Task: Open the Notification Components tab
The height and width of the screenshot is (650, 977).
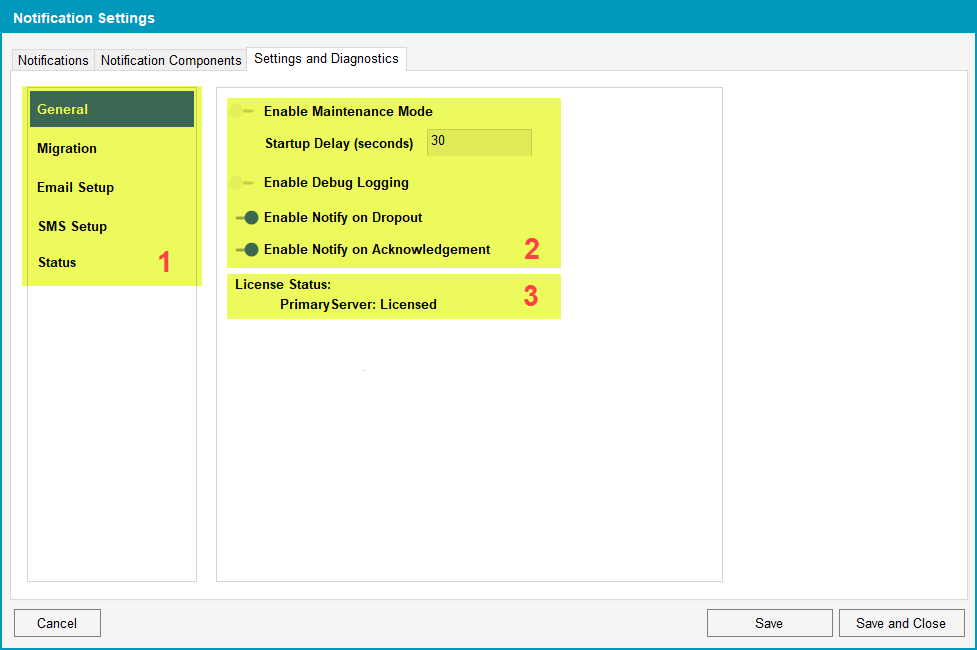Action: (171, 60)
